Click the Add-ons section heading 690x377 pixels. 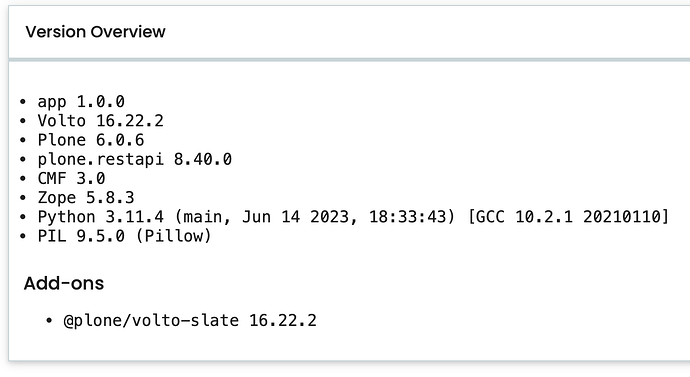point(64,283)
